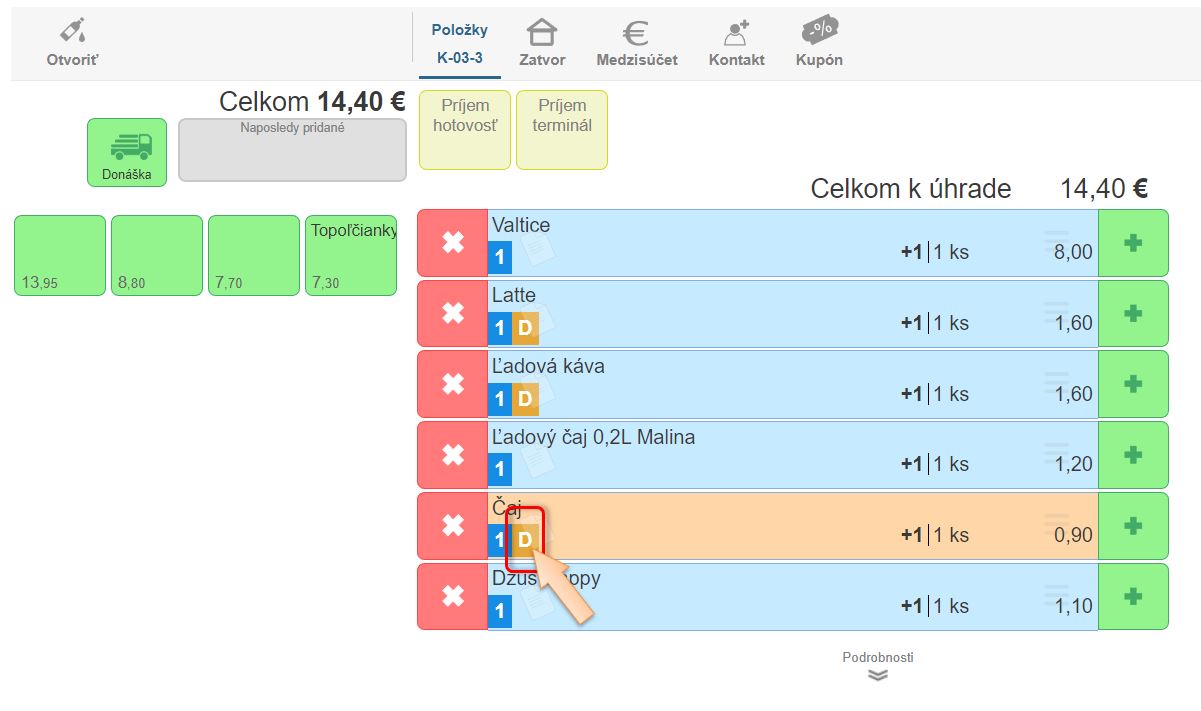
Task: Toggle the D badge on Ľadová káva
Action: (x=525, y=399)
